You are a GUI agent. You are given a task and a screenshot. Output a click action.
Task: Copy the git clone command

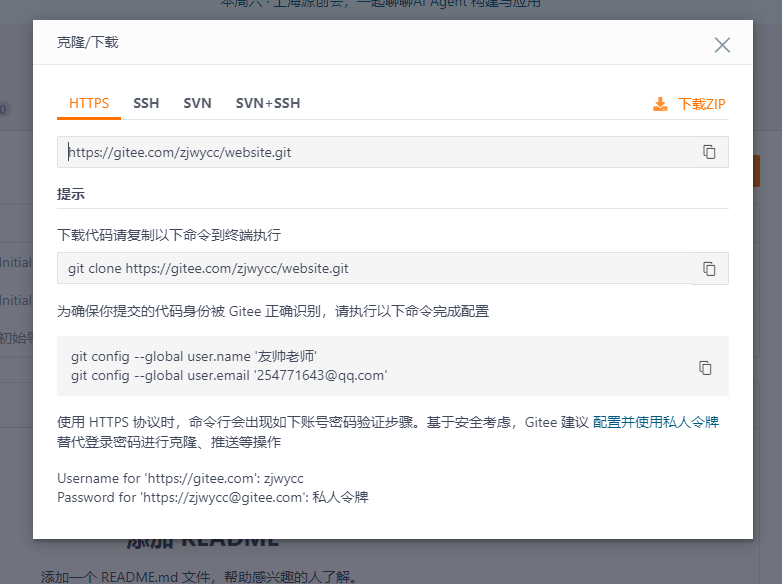[x=709, y=268]
